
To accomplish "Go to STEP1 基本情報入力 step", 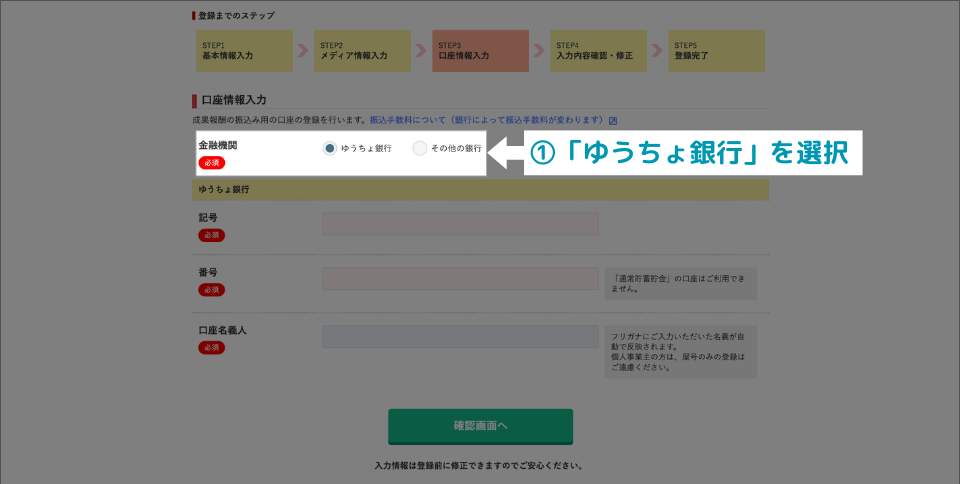I will point(243,51).
